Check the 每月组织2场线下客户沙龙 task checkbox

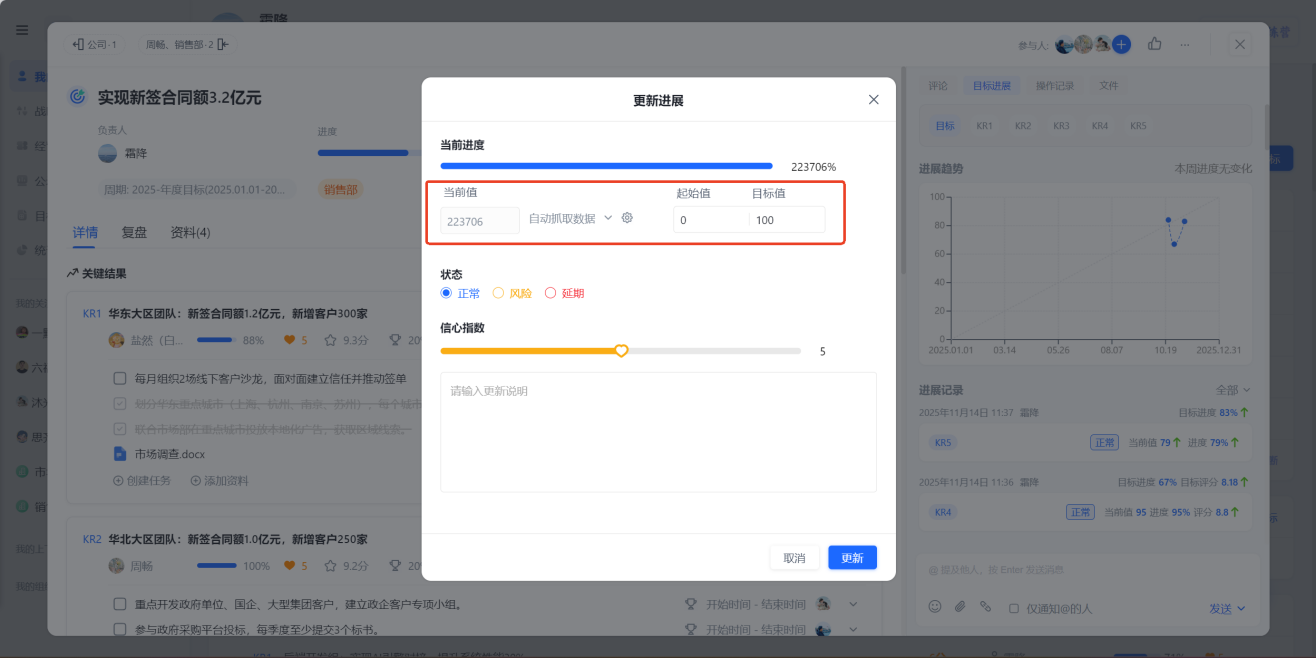click(120, 379)
